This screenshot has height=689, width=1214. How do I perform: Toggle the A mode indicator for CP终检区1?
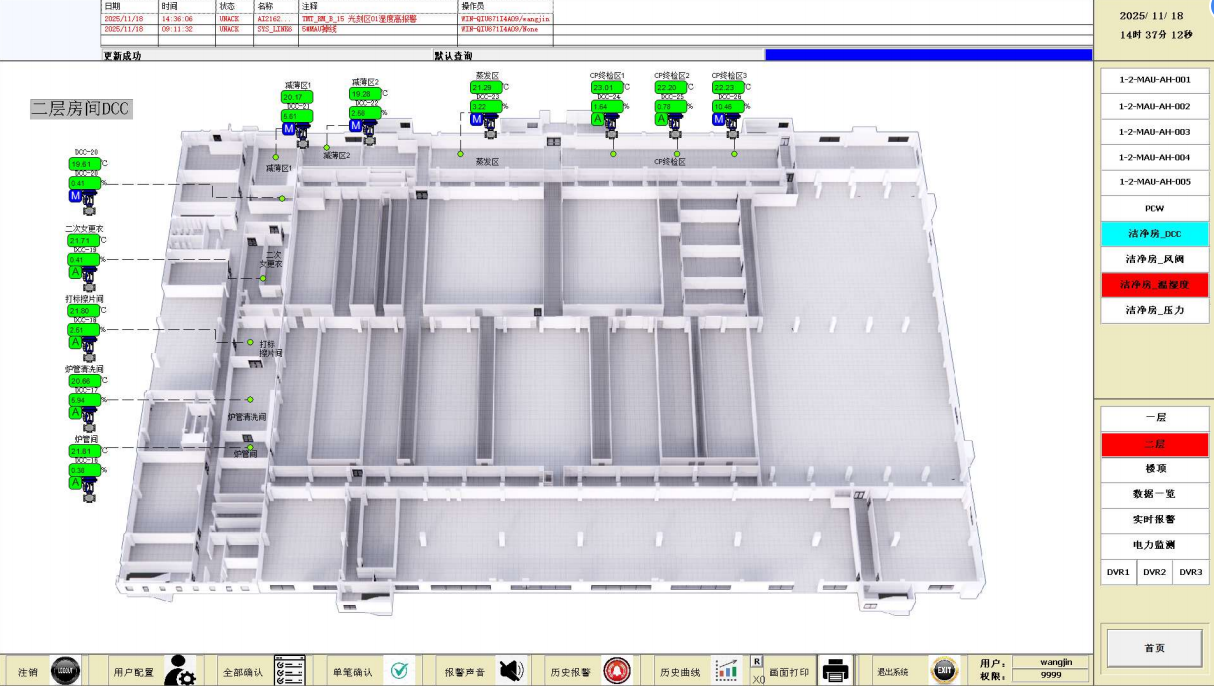598,119
